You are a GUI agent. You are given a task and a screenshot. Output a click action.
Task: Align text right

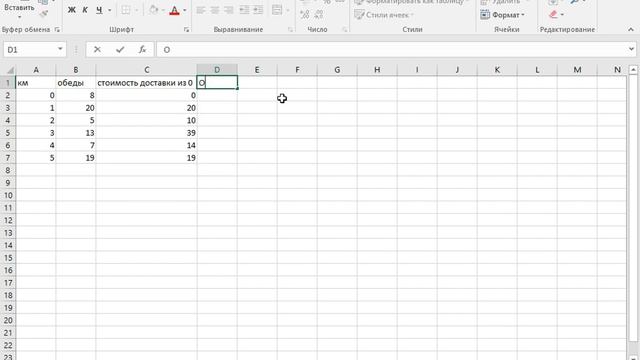tap(229, 10)
